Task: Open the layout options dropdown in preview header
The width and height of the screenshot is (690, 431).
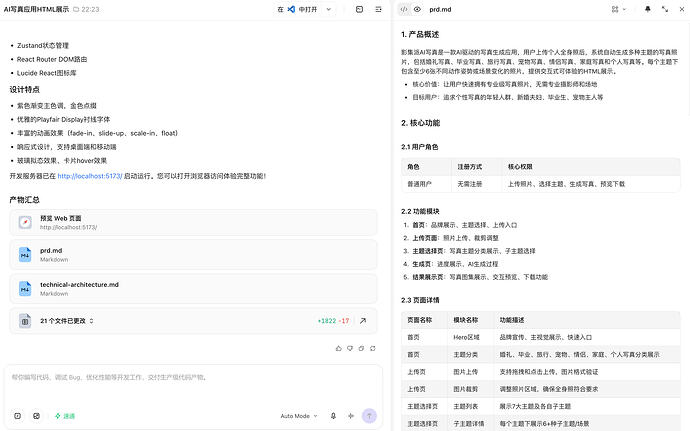Action: coord(618,9)
